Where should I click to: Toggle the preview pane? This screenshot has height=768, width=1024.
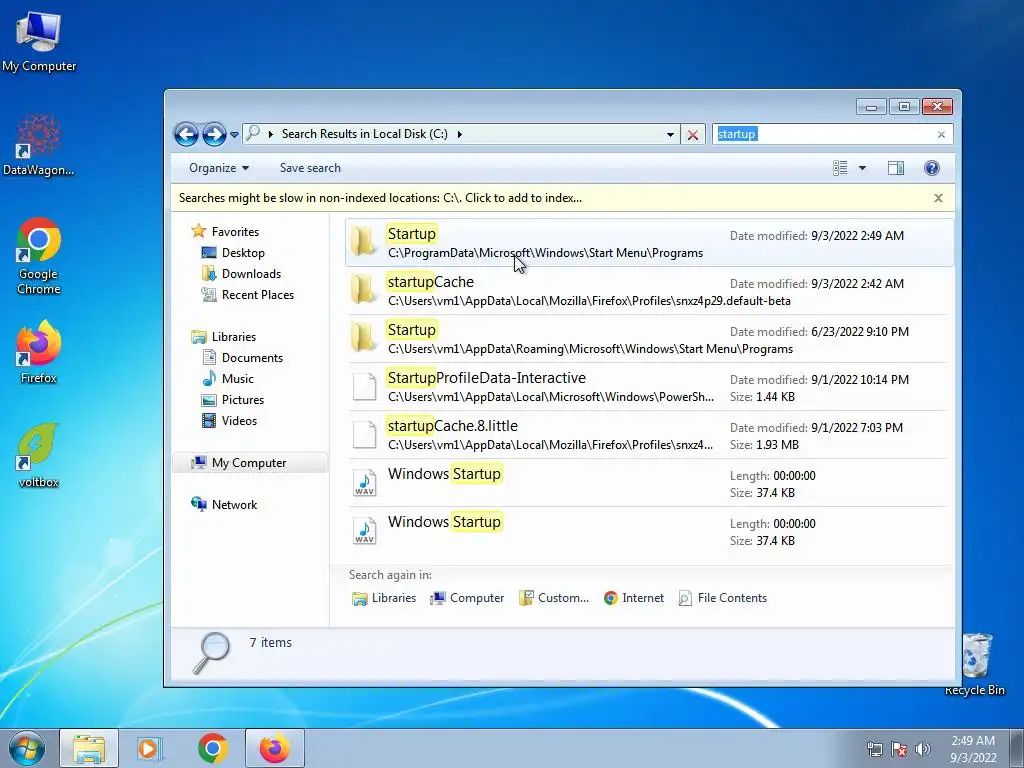tap(896, 168)
